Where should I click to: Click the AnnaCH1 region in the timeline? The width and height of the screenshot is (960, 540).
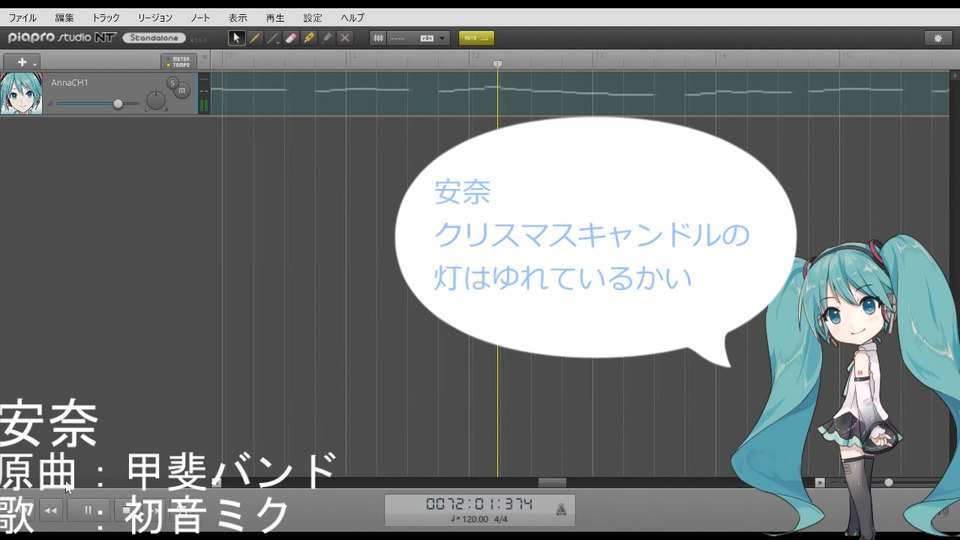[x=580, y=93]
